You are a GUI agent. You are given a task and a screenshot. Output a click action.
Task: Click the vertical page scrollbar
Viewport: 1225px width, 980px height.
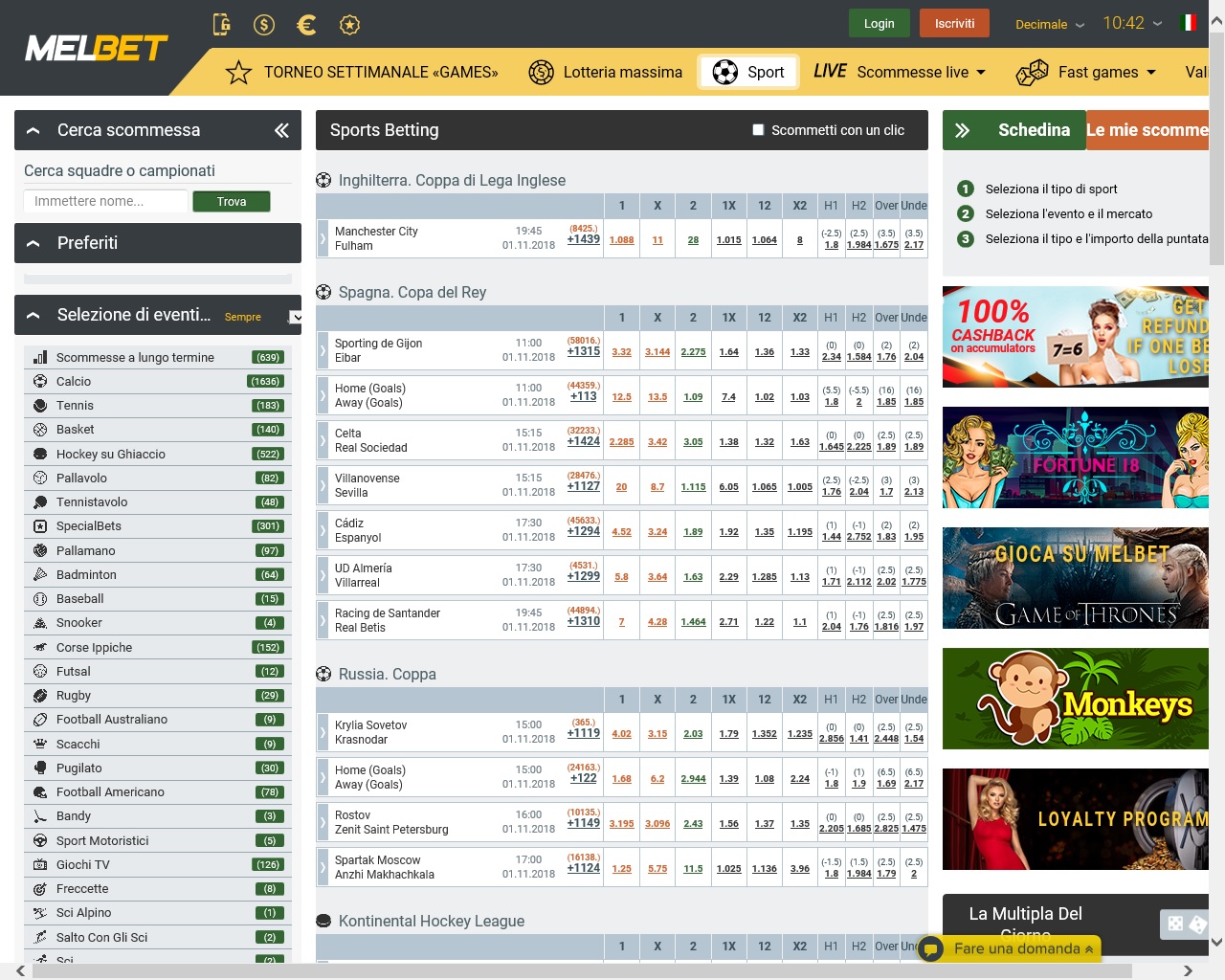coord(1217,148)
